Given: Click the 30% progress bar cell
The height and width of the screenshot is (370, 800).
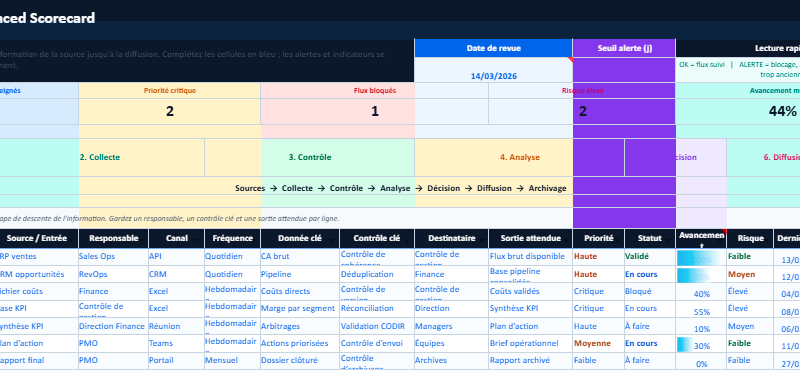Looking at the screenshot, I should [701, 344].
